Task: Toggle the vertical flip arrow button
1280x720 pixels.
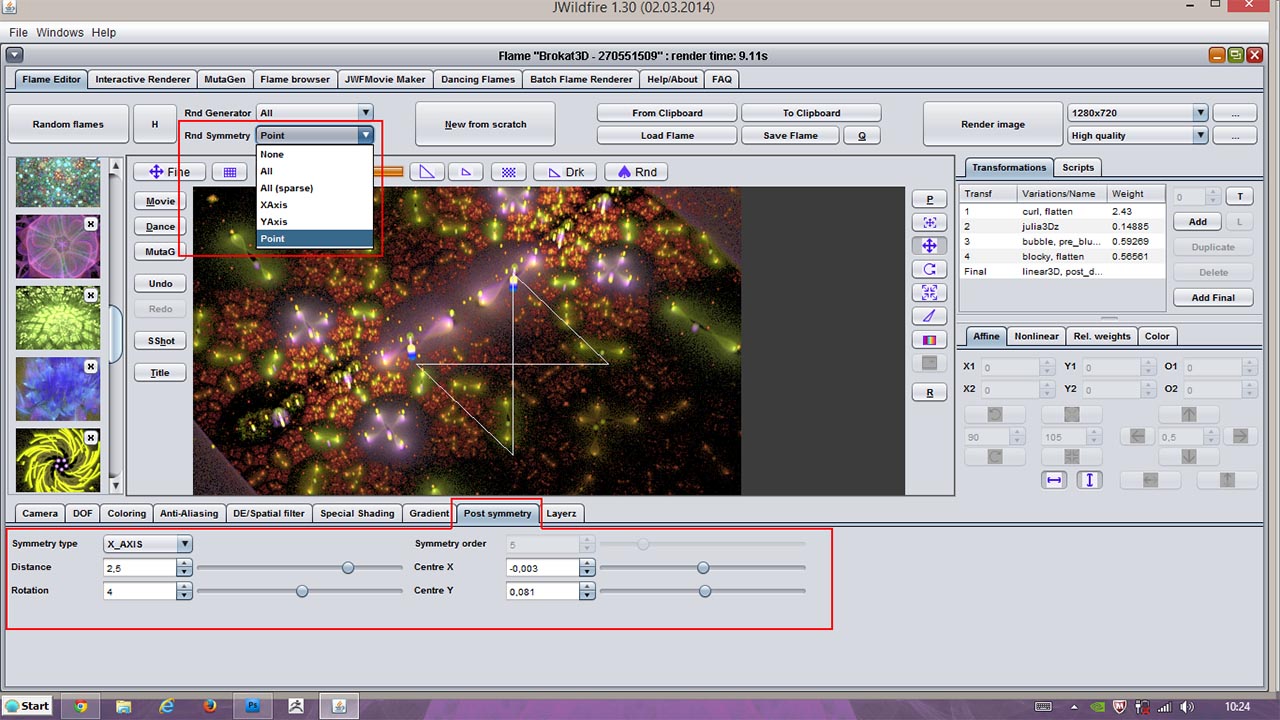Action: [1090, 480]
